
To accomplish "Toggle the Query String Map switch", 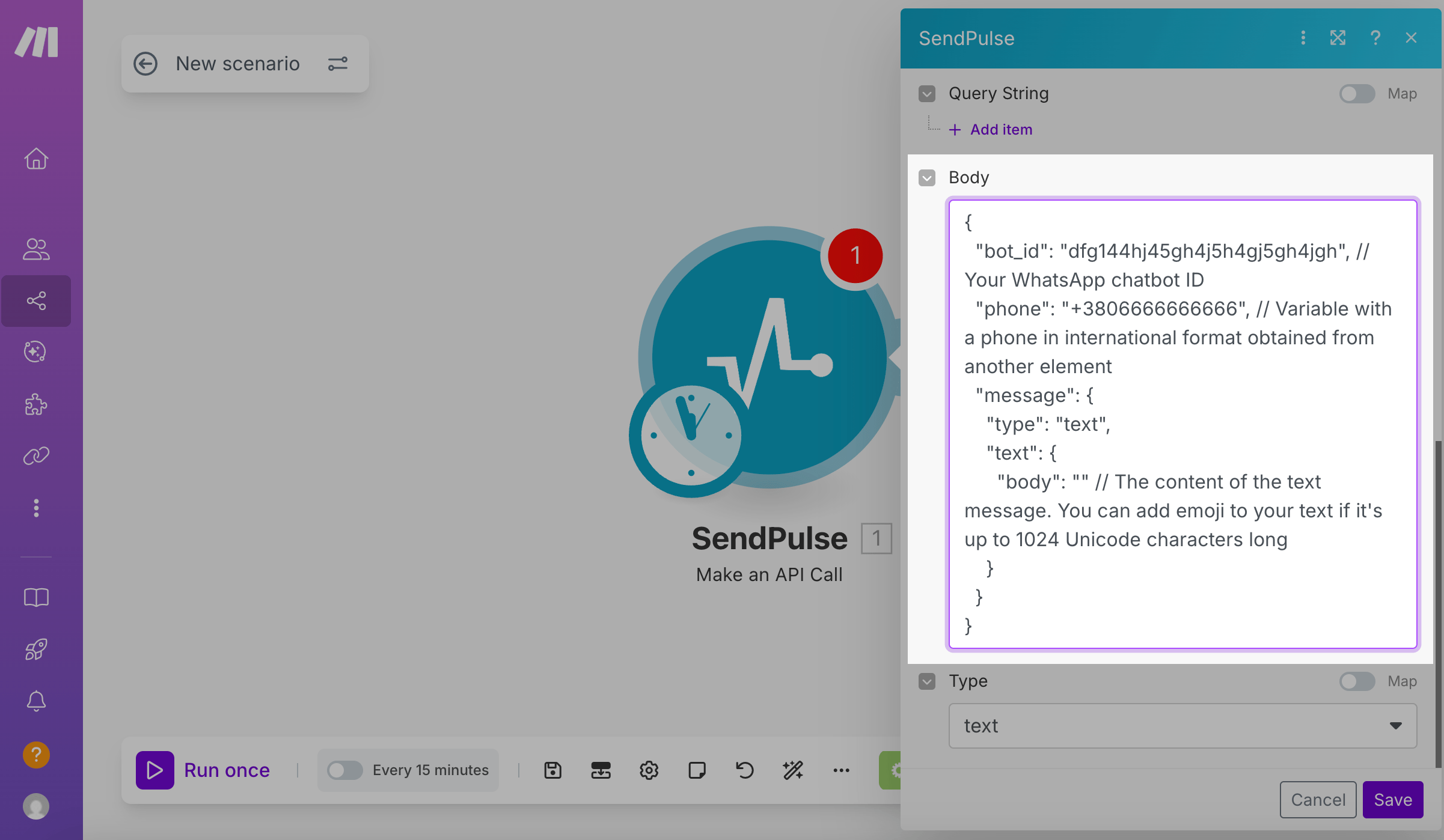I will [x=1357, y=94].
